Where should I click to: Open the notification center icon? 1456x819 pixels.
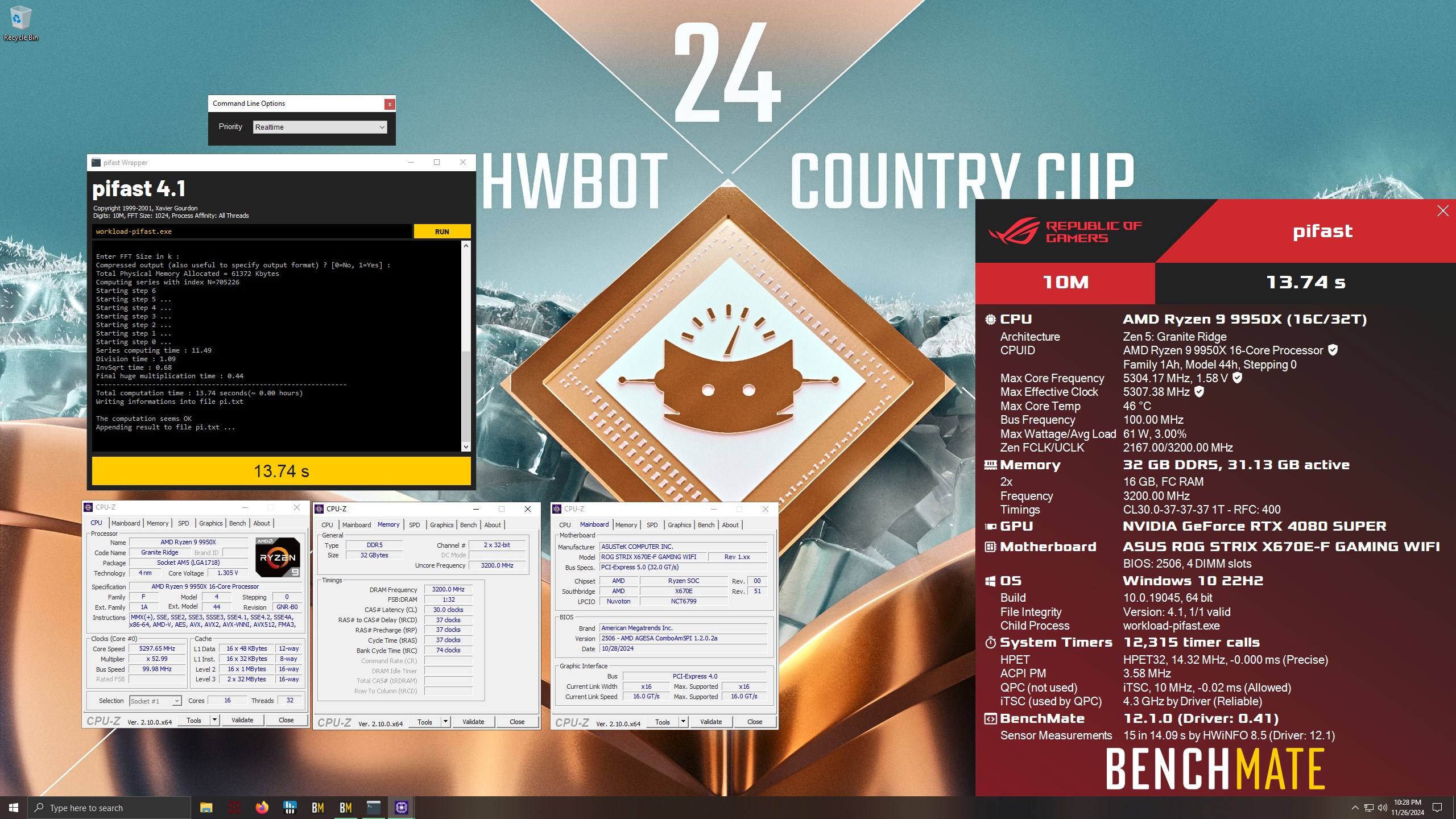pyautogui.click(x=1437, y=808)
